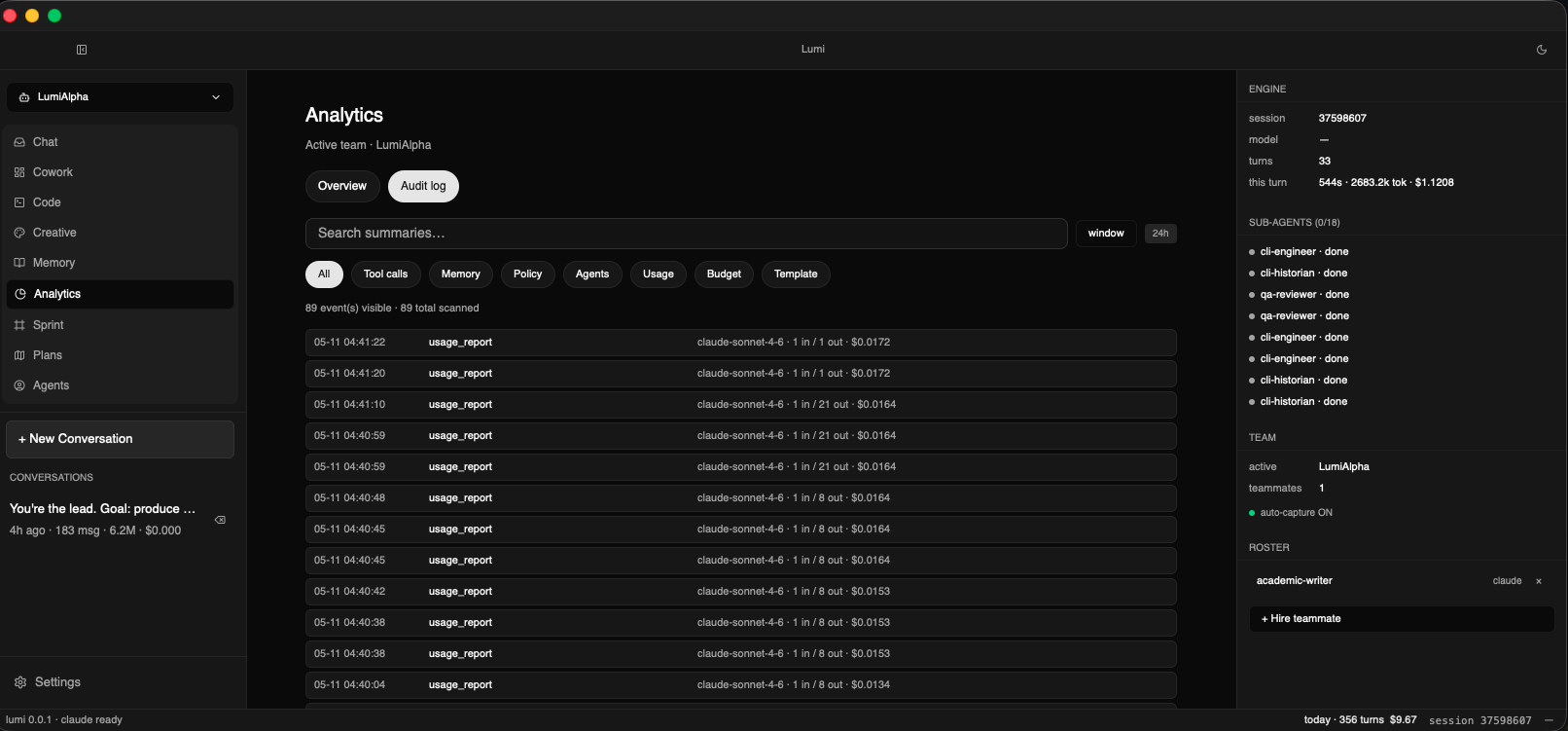Filter events by Budget

pos(724,274)
